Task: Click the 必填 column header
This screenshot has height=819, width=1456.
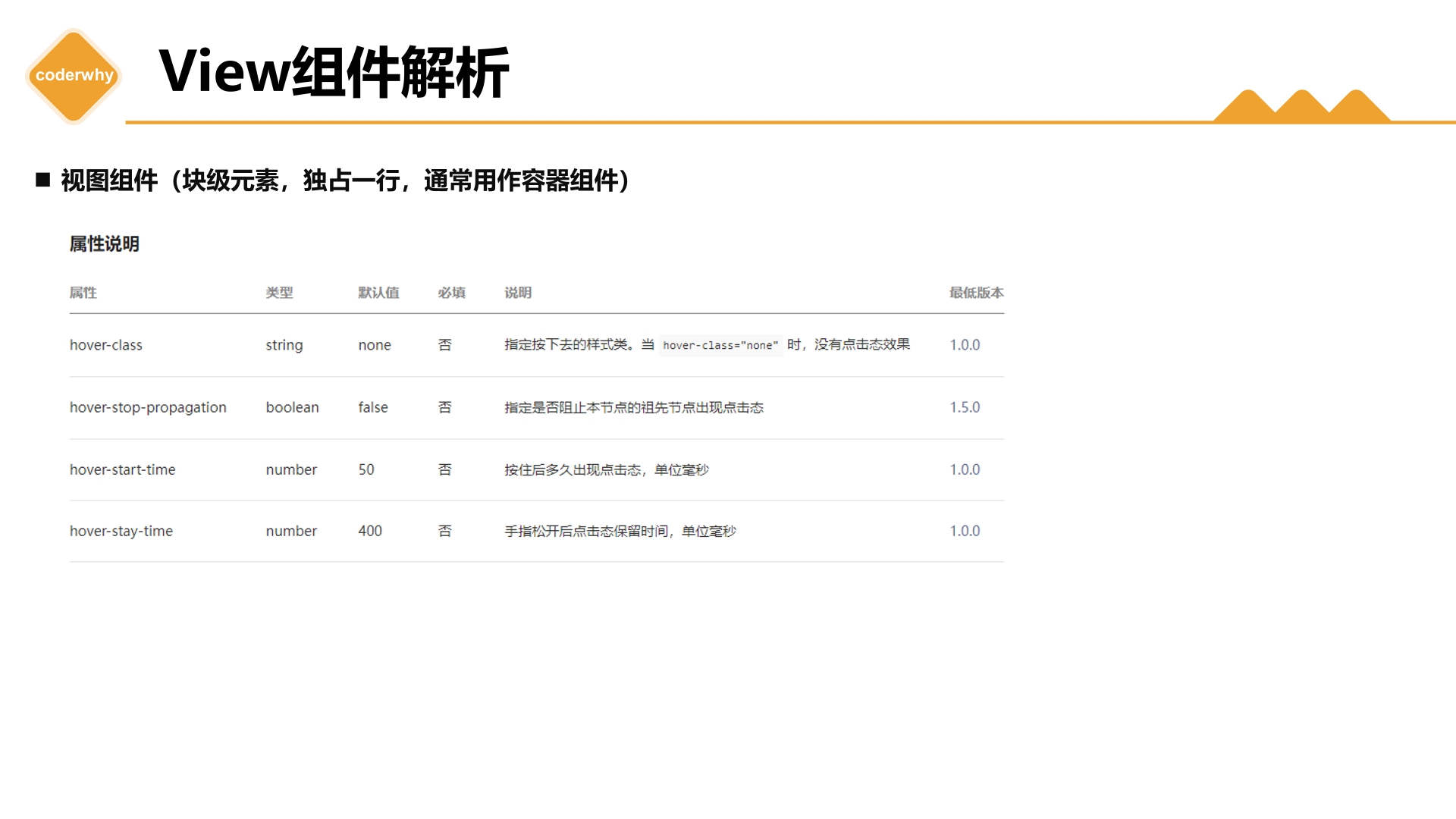Action: pos(451,293)
